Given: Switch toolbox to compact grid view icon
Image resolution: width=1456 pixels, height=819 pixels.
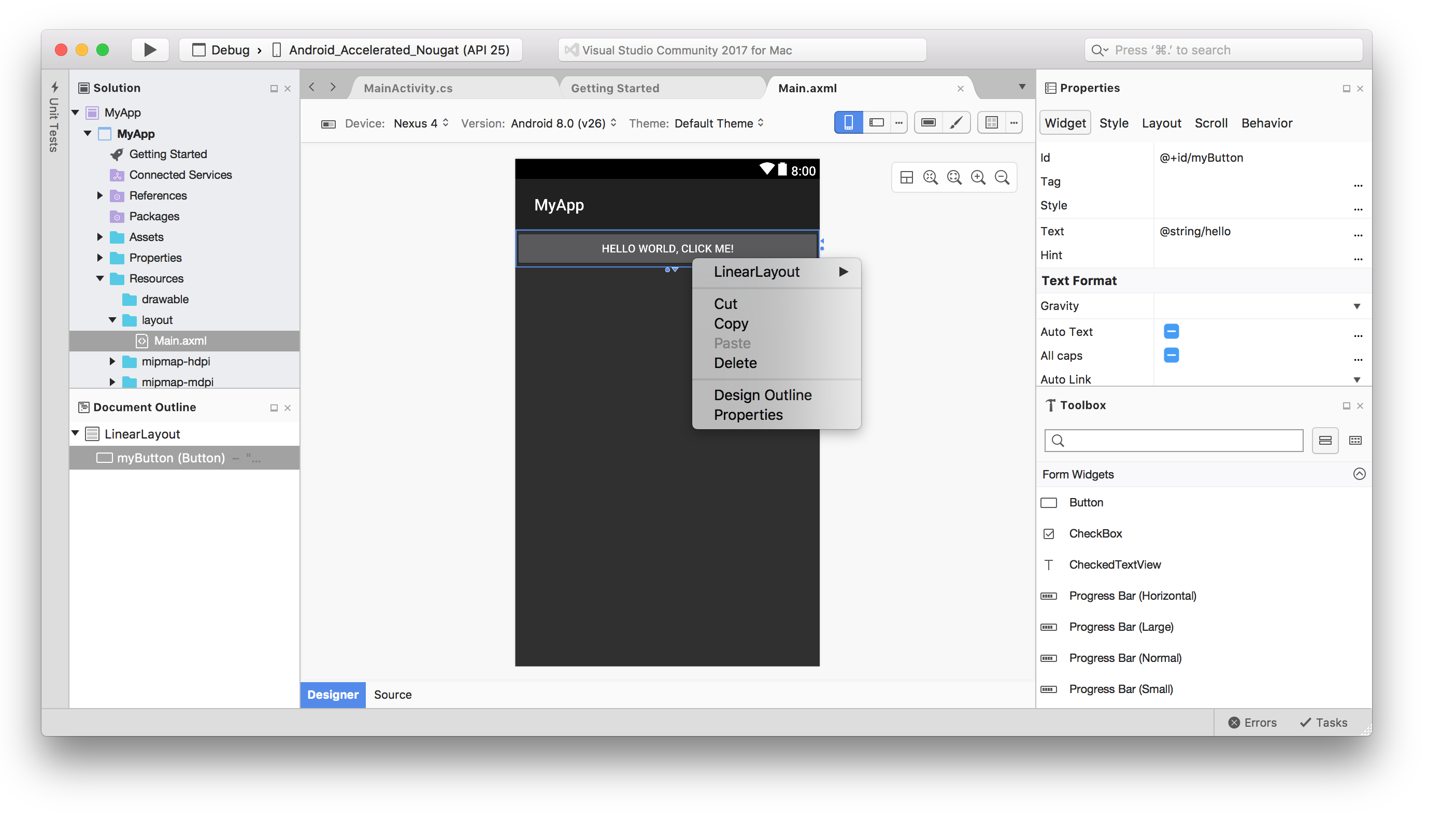Looking at the screenshot, I should [1355, 441].
